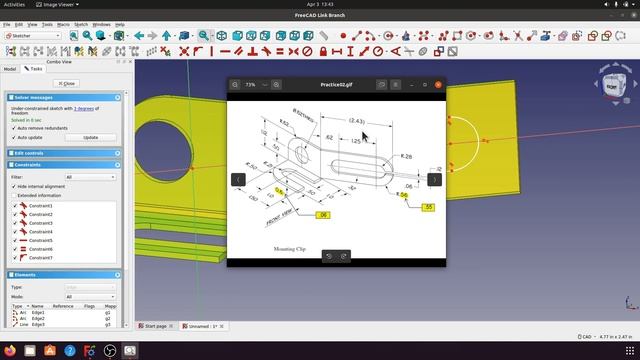Apply parallel constraint
This screenshot has height=360, width=640.
[238, 52]
